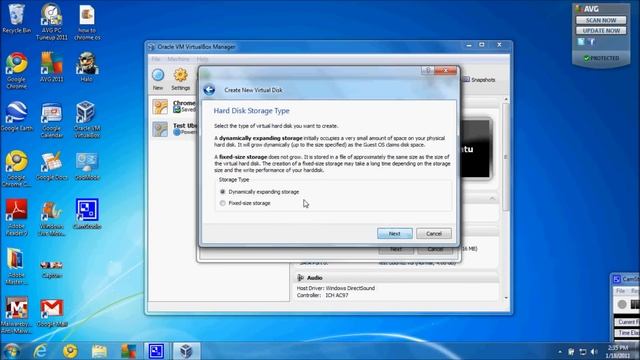Open Malwarebytes Anti-Malware desktop icon

[x=16, y=315]
